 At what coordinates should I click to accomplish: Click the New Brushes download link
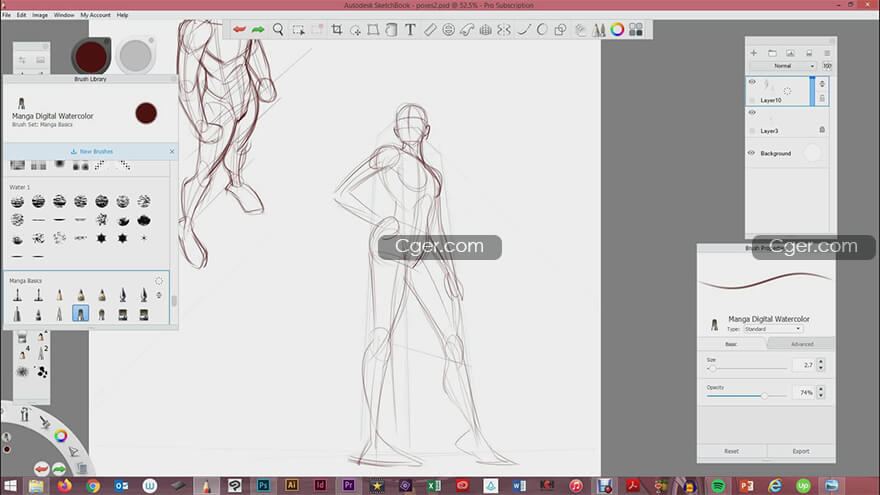[92, 152]
